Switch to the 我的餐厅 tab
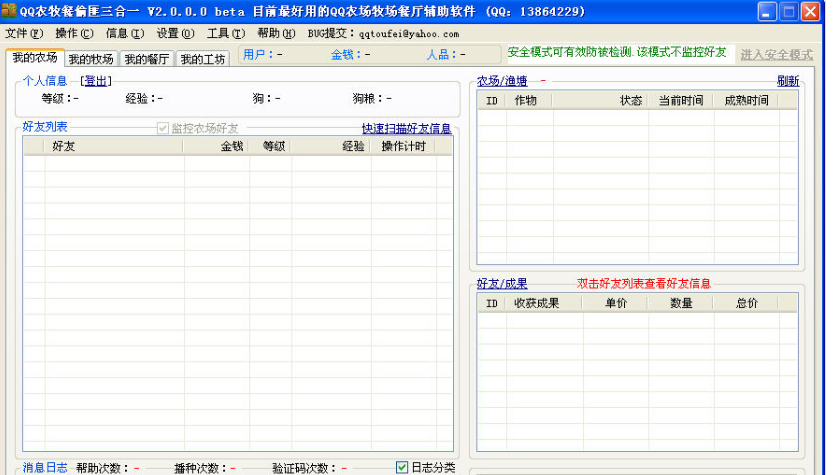Viewport: 834px width, 475px height. click(147, 59)
